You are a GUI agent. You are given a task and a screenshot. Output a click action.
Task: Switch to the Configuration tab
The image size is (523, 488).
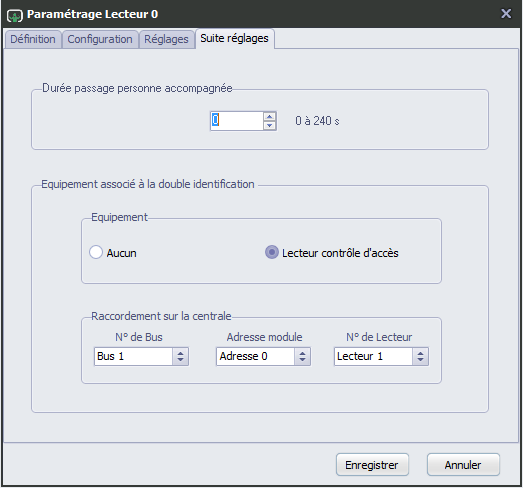pyautogui.click(x=100, y=39)
